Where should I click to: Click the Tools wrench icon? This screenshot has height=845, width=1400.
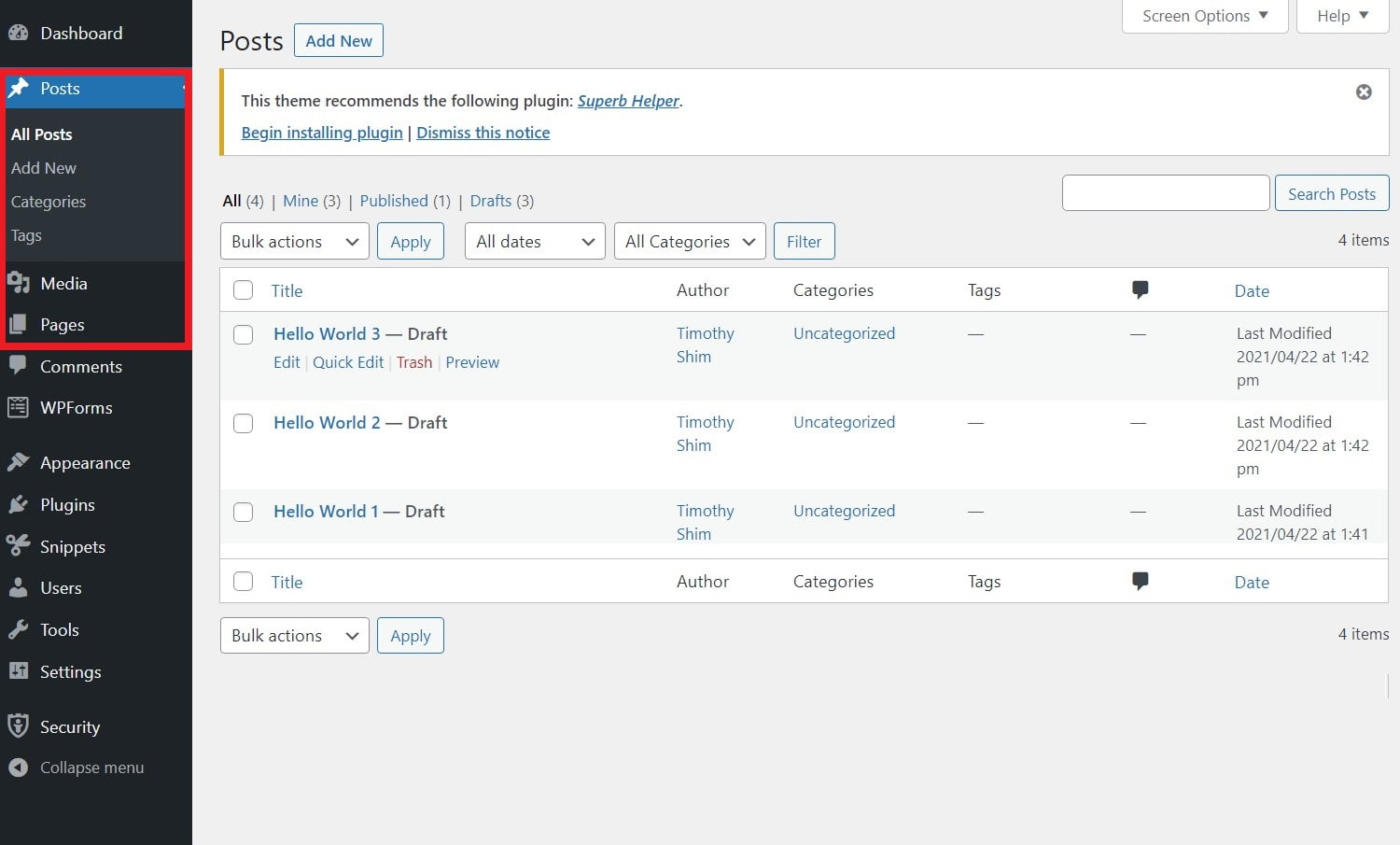point(19,629)
